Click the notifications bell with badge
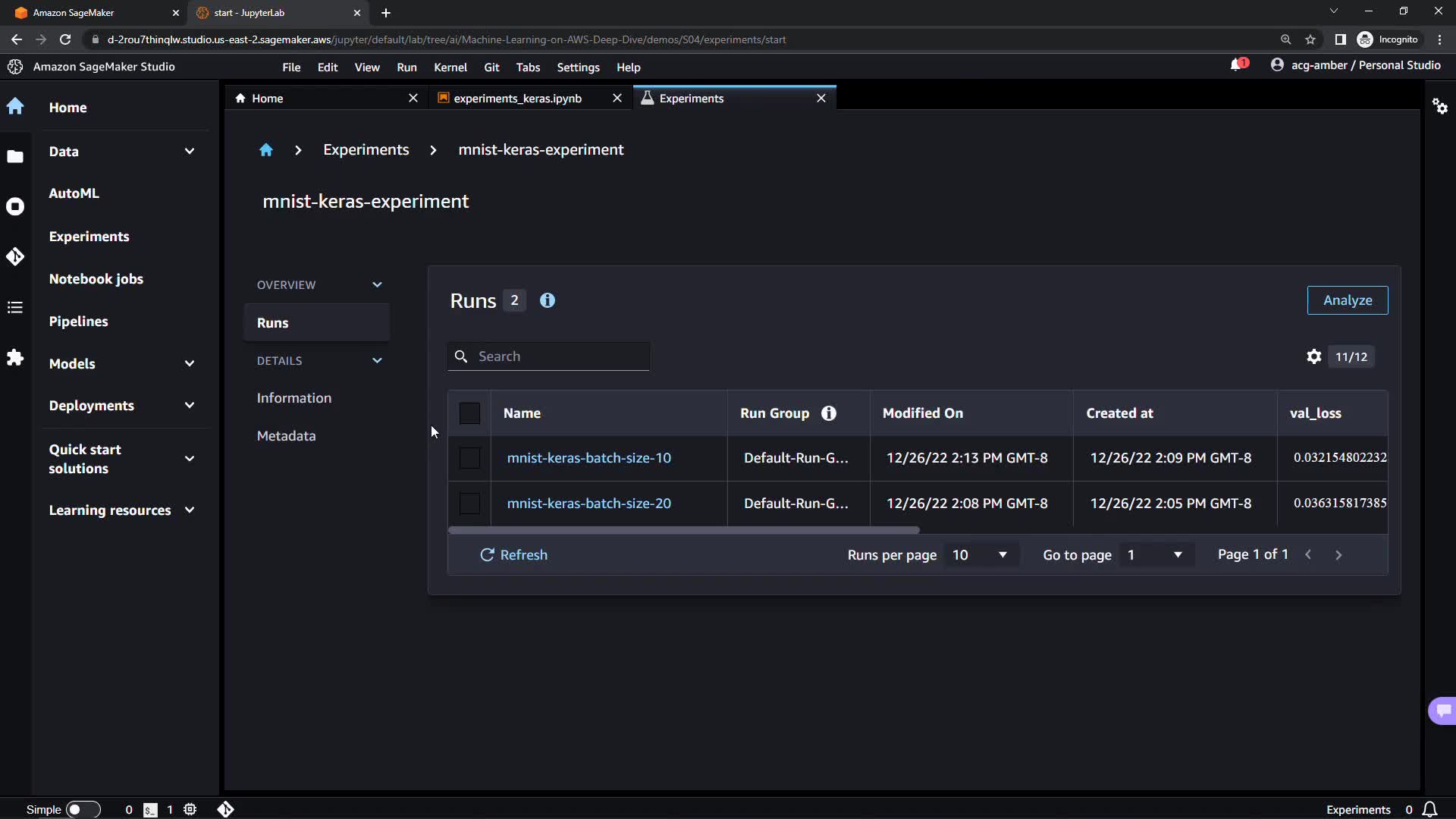This screenshot has width=1456, height=819. coord(1238,65)
